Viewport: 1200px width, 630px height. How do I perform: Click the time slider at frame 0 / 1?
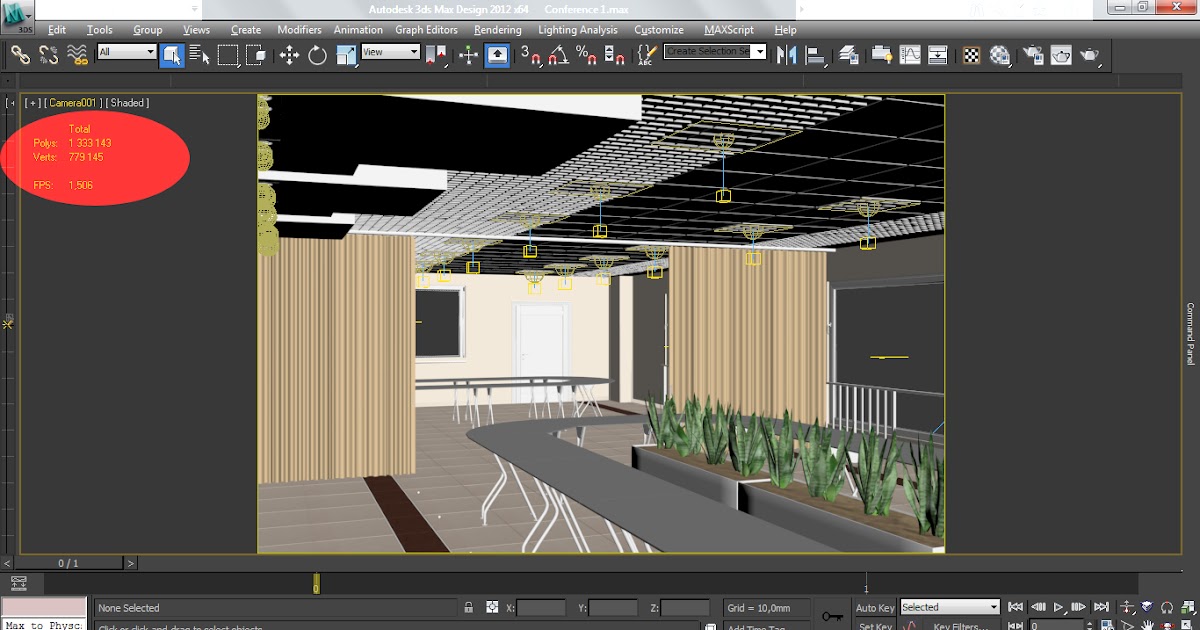tap(68, 564)
